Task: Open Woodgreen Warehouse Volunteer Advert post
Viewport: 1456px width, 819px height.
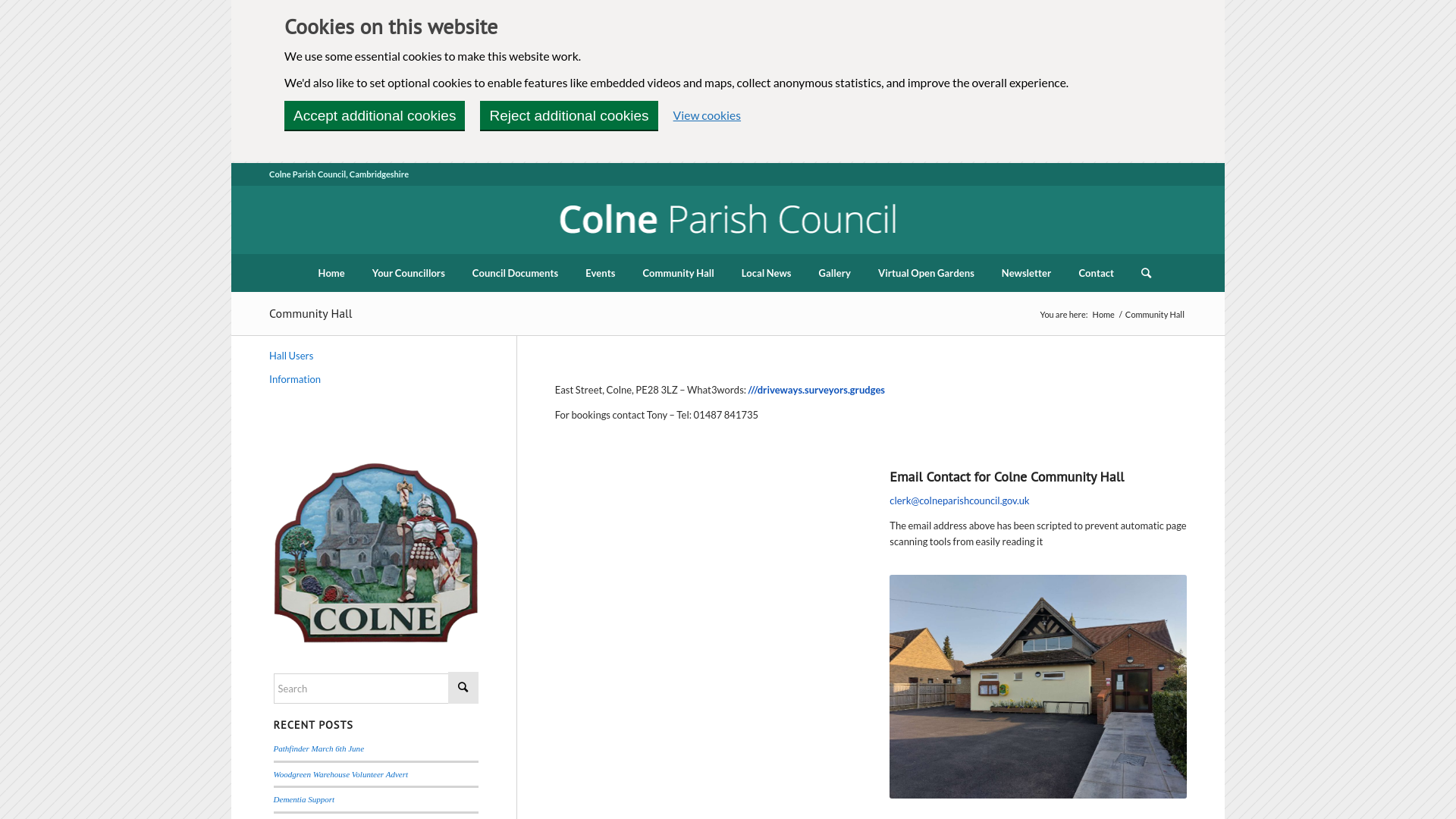Action: pos(340,774)
